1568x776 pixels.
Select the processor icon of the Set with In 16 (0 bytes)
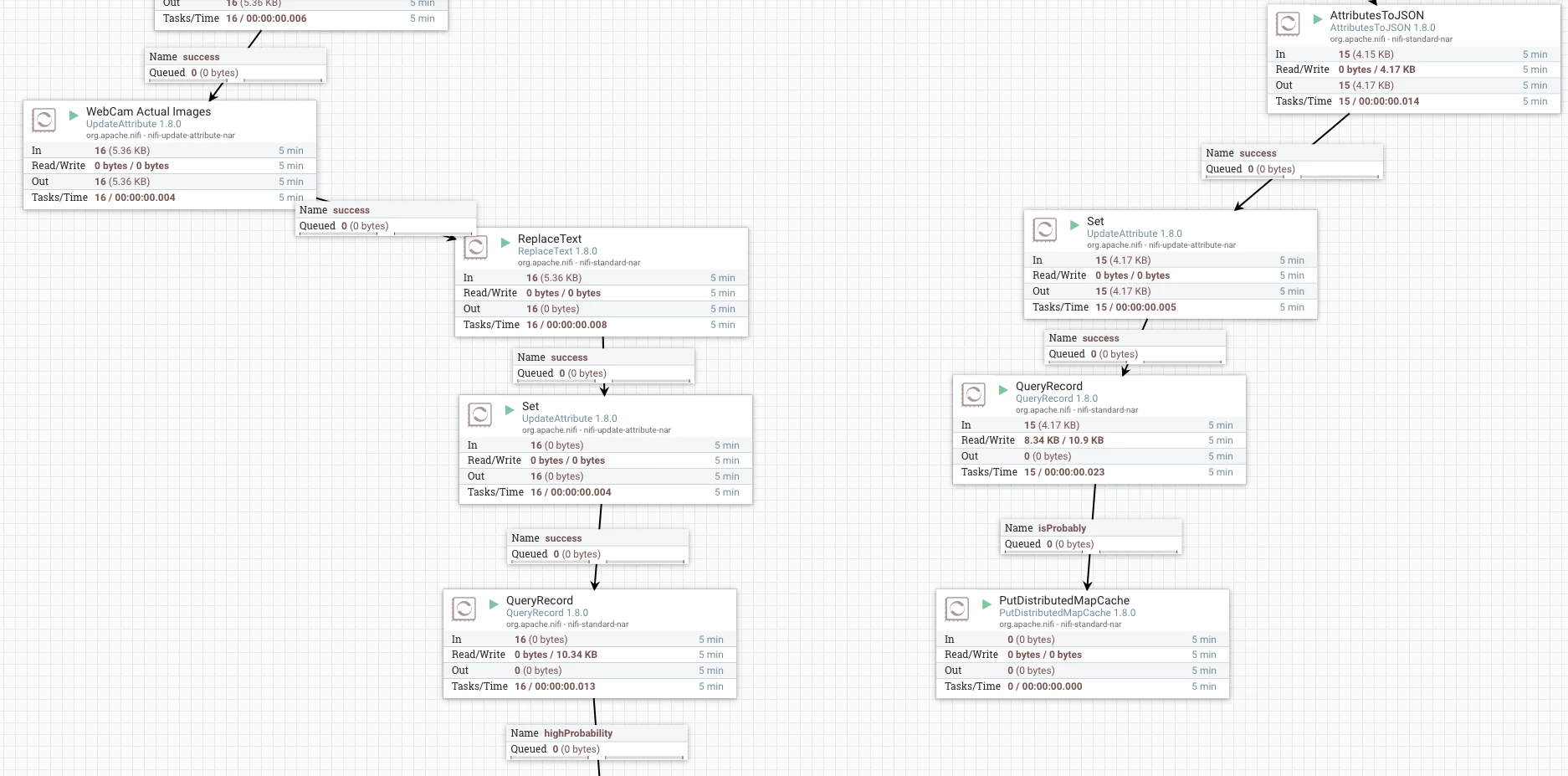[x=480, y=414]
